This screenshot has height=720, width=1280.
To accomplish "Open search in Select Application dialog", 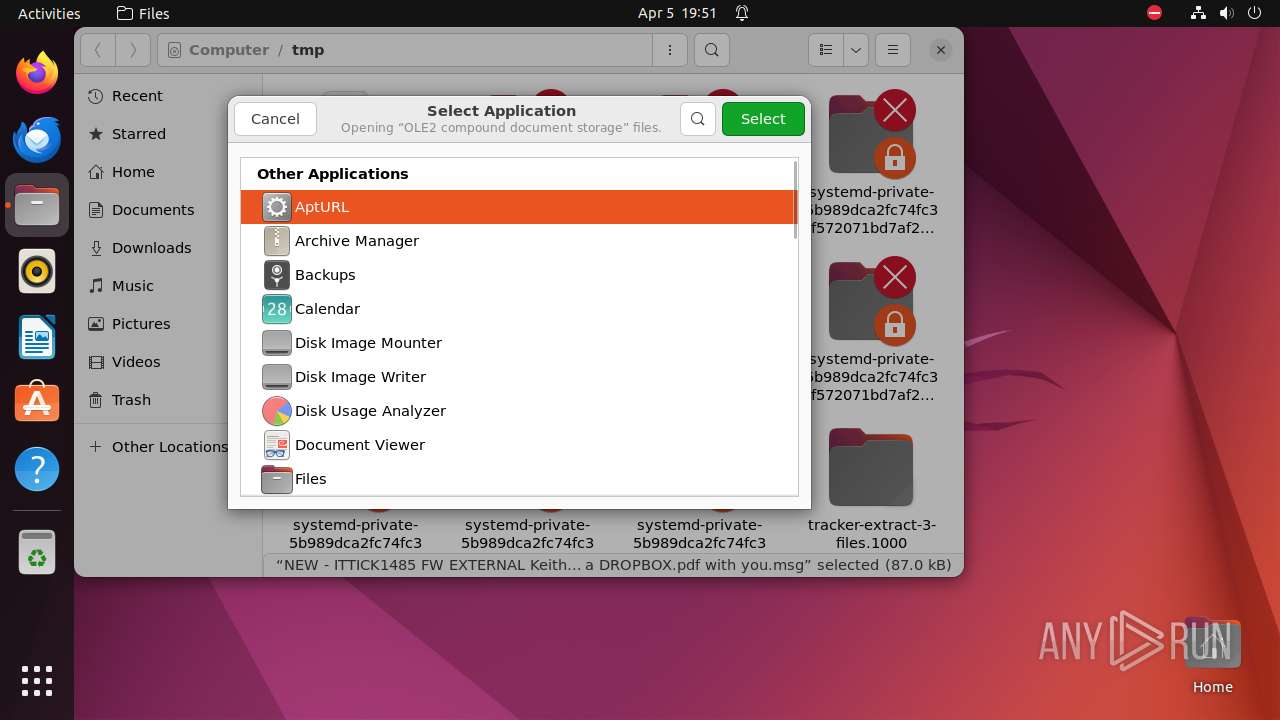I will 698,119.
